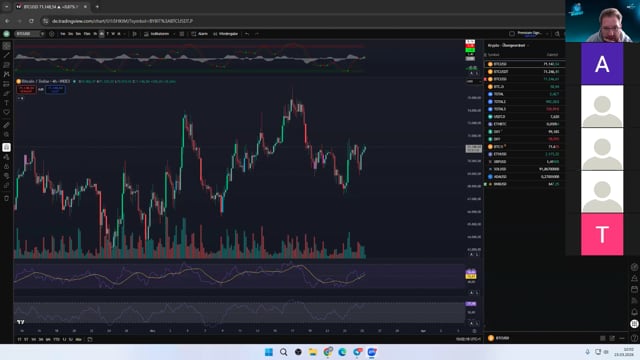Viewport: 640px width, 360px height.
Task: Open the BTCUSD symbol search box
Action: point(29,34)
